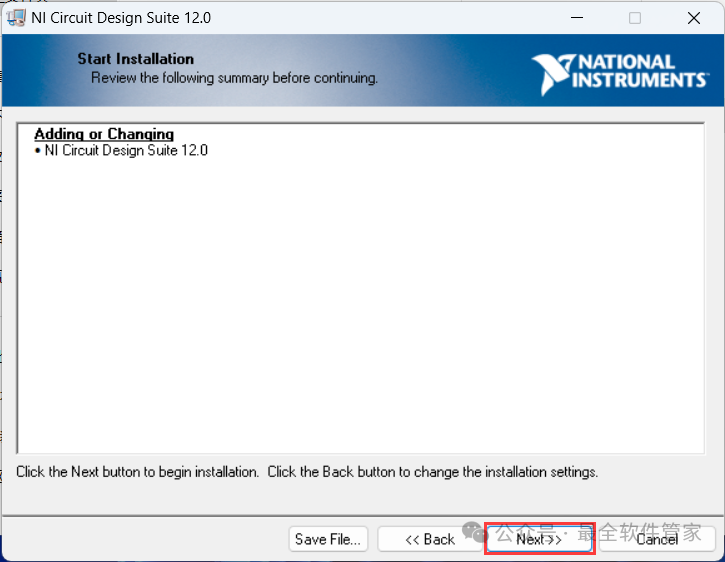
Task: Click the window title text in the title bar
Action: [x=121, y=18]
